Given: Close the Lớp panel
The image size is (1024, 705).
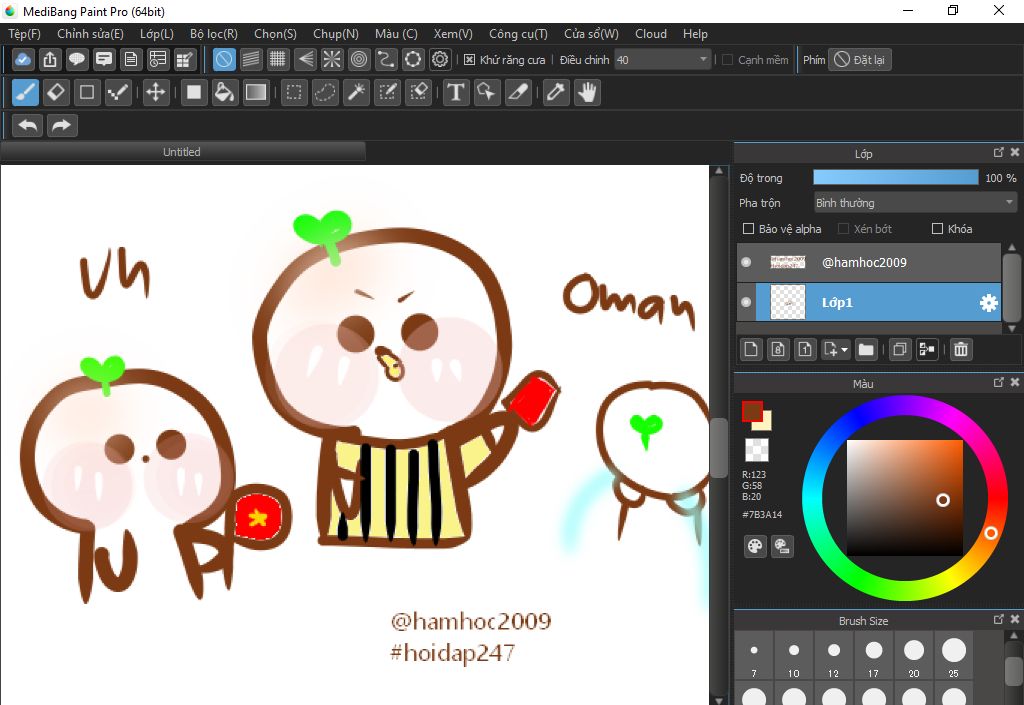Looking at the screenshot, I should point(1015,152).
